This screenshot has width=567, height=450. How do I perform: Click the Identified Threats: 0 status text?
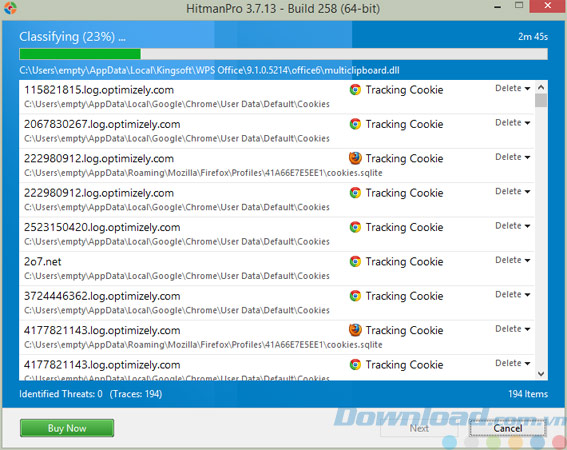(61, 394)
